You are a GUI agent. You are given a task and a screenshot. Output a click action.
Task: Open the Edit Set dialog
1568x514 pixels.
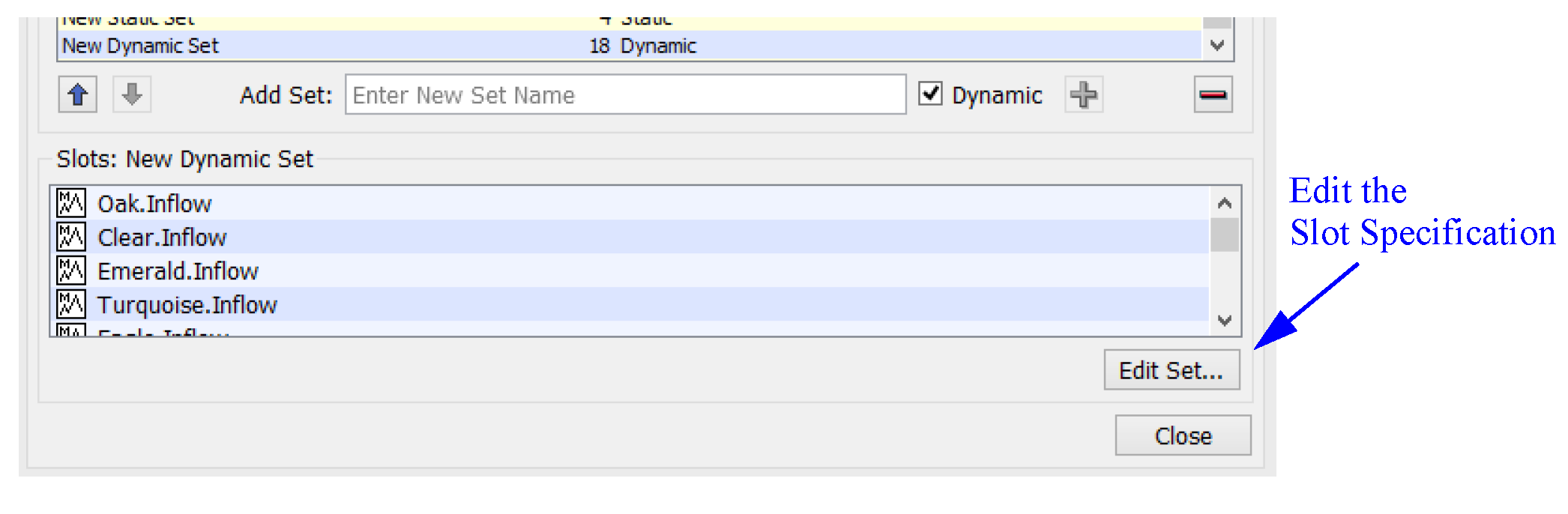(x=1171, y=370)
